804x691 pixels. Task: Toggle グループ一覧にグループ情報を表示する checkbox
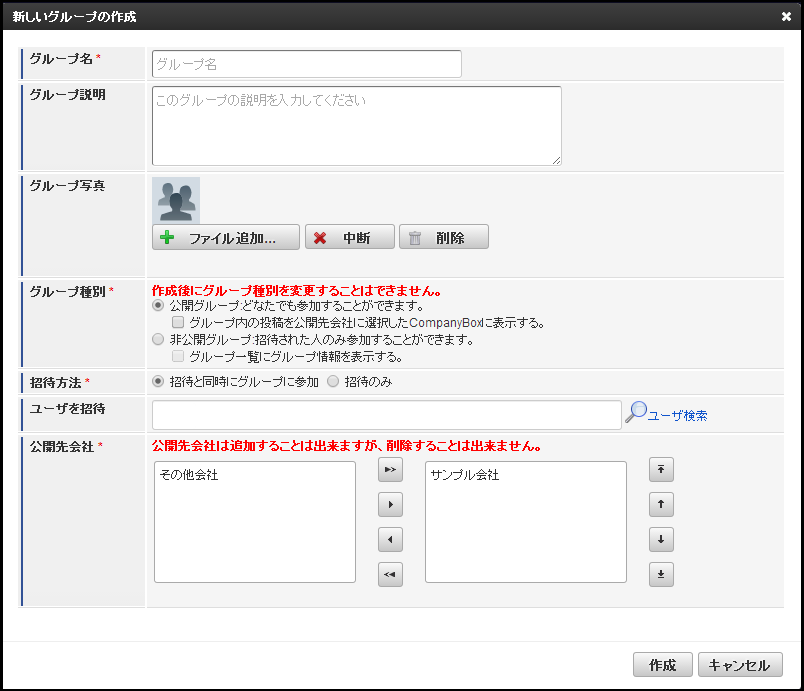click(178, 356)
